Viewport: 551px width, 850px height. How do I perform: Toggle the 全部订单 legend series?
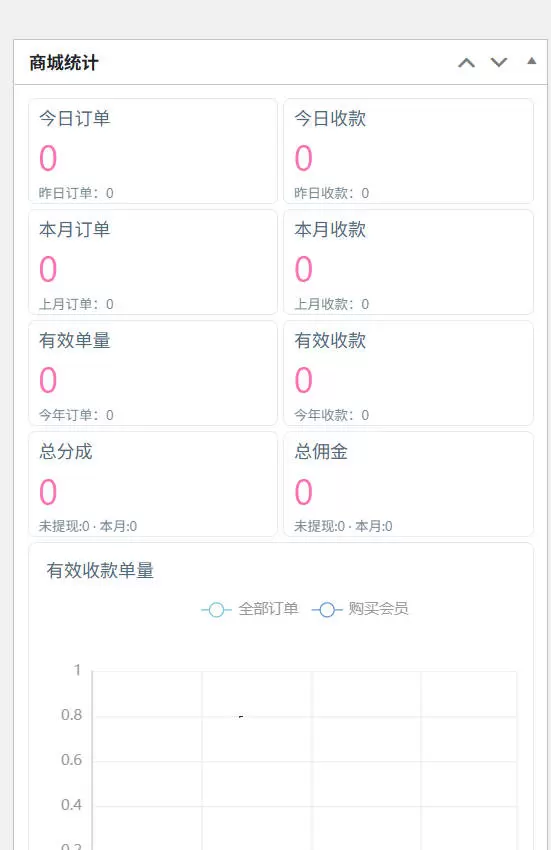pyautogui.click(x=251, y=609)
